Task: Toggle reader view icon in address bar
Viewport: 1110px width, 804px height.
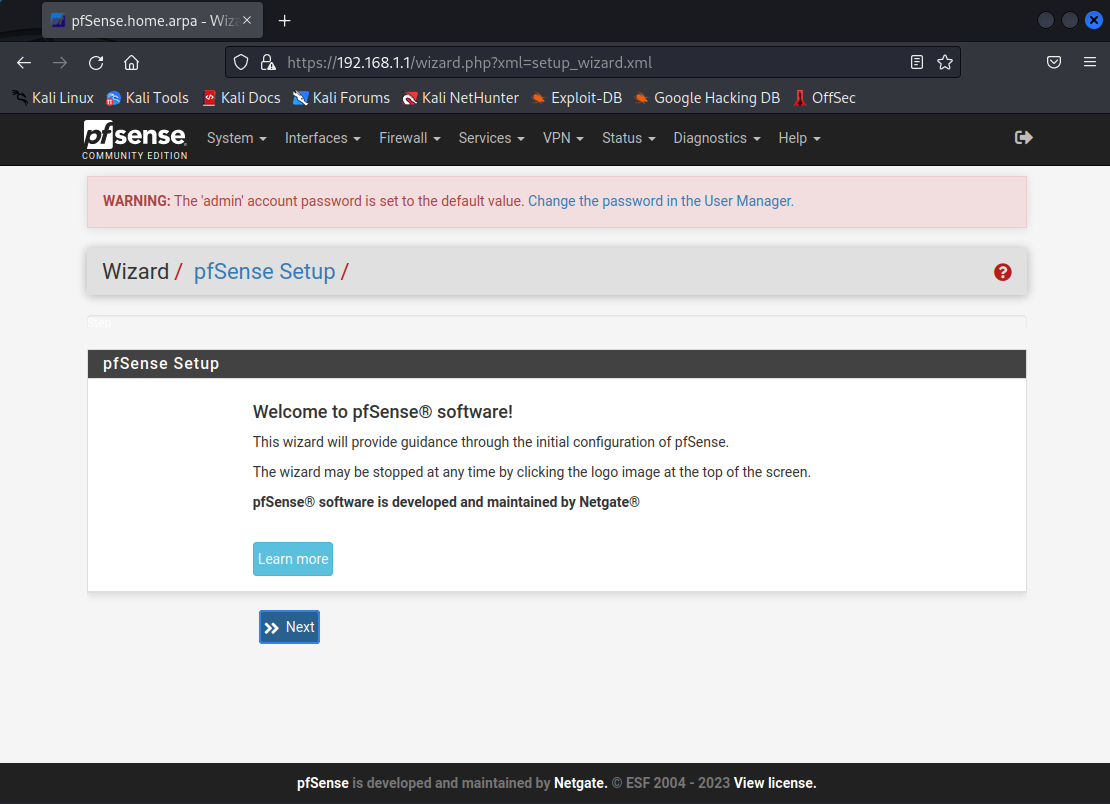Action: tap(917, 62)
